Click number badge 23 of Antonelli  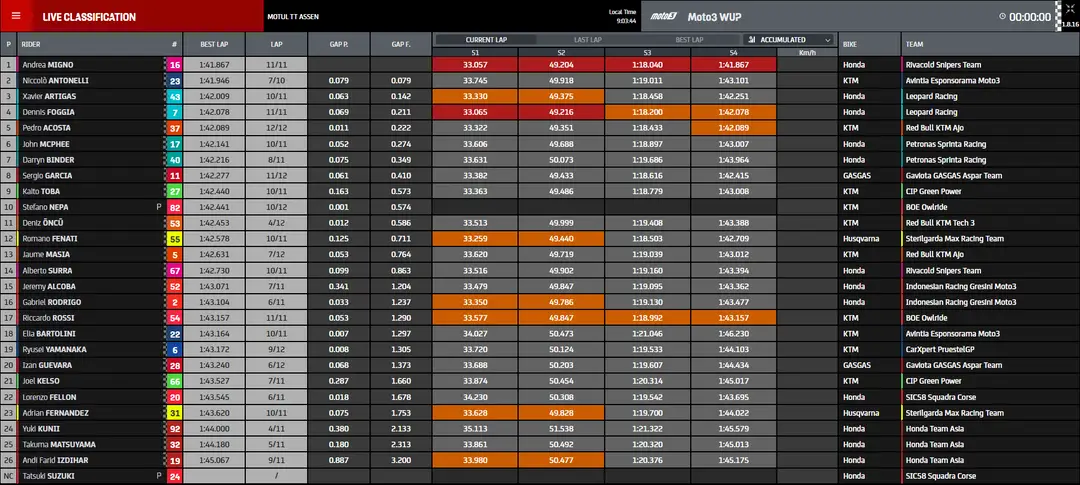[174, 81]
